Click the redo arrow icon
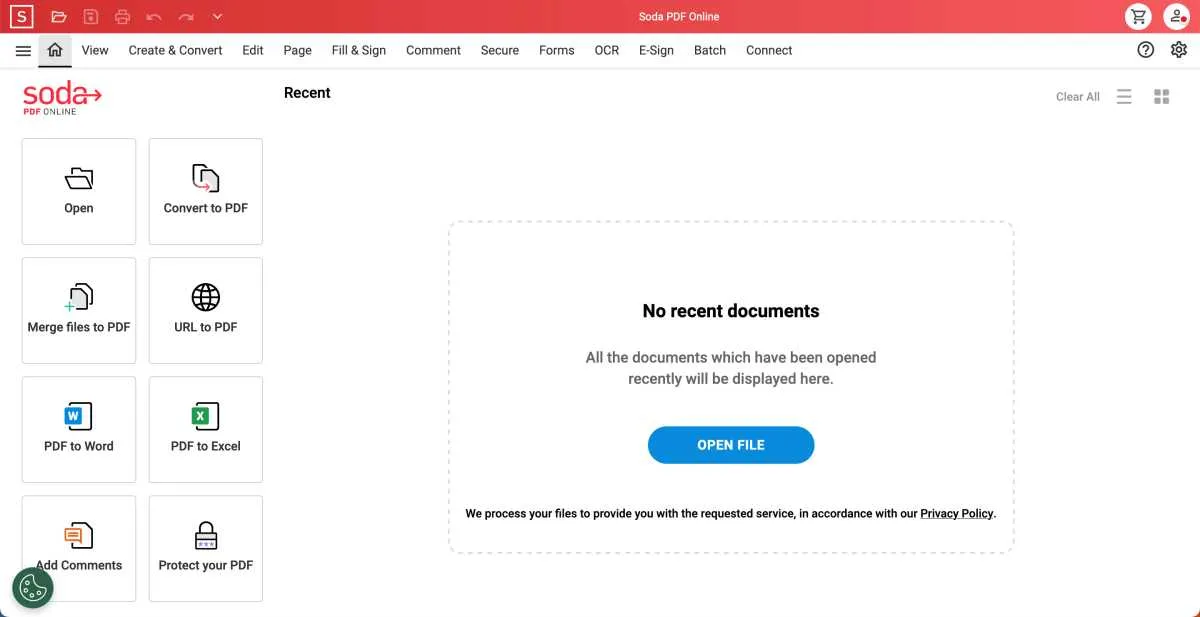 coord(186,17)
